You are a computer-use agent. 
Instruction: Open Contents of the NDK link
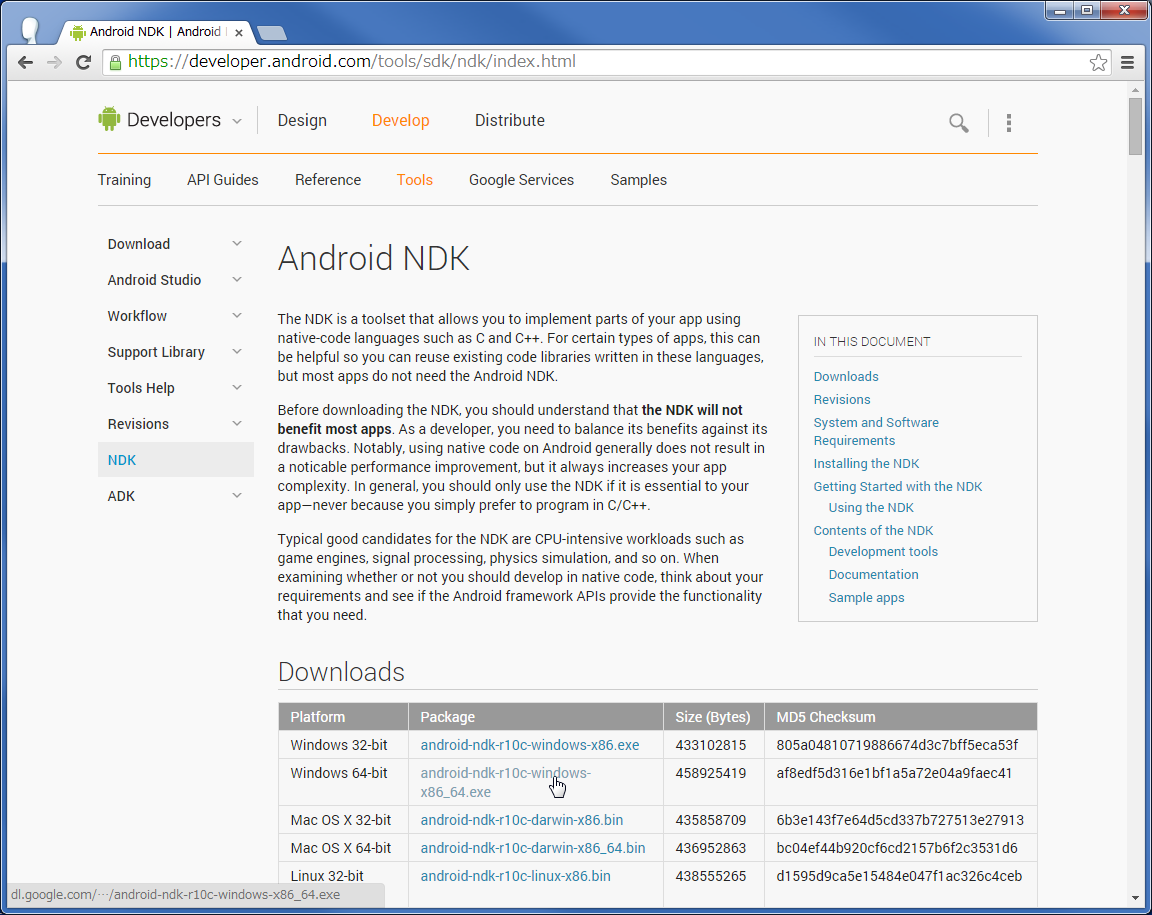coord(873,531)
